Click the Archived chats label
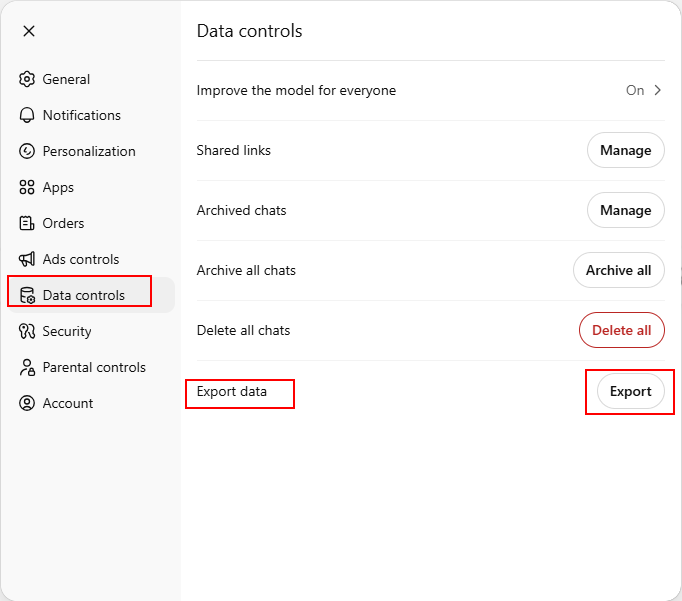Screen dimensions: 682x601 241,210
